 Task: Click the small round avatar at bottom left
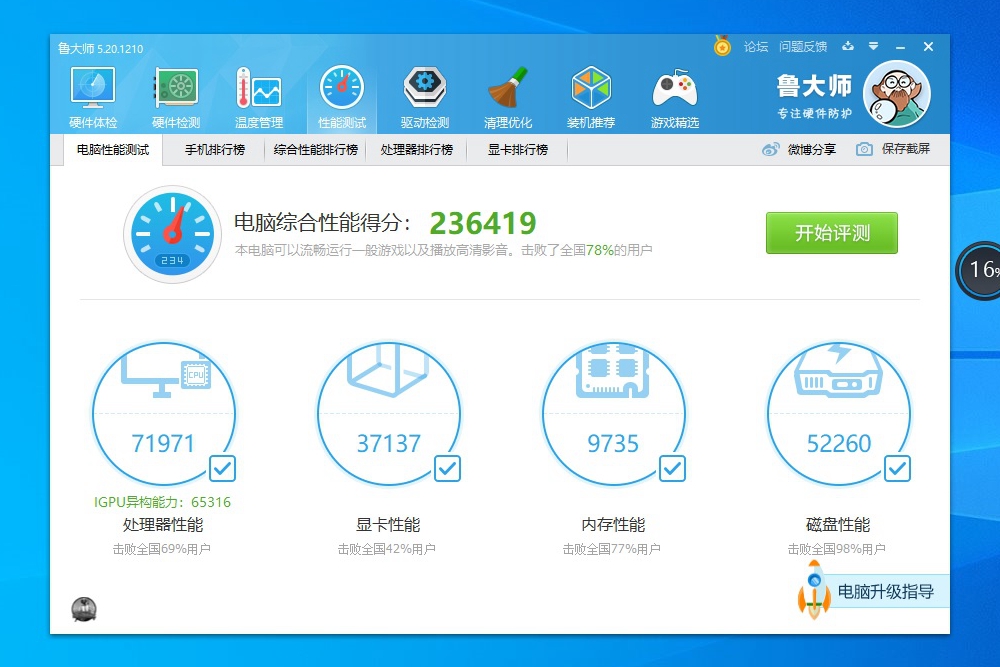[84, 610]
